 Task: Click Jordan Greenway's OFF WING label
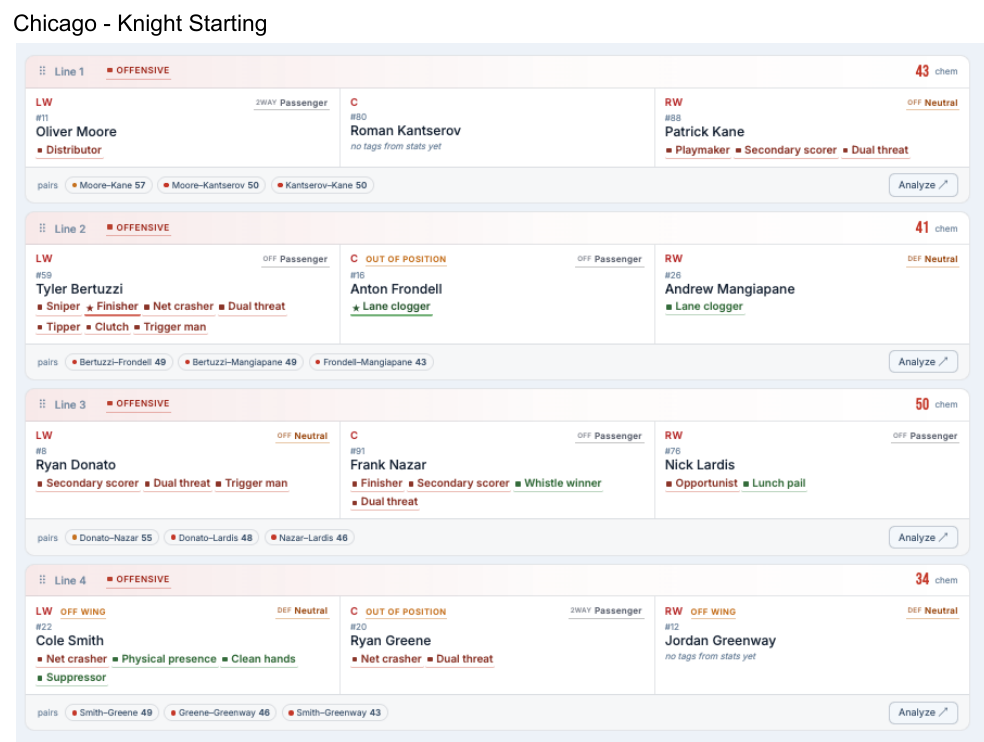click(x=713, y=612)
